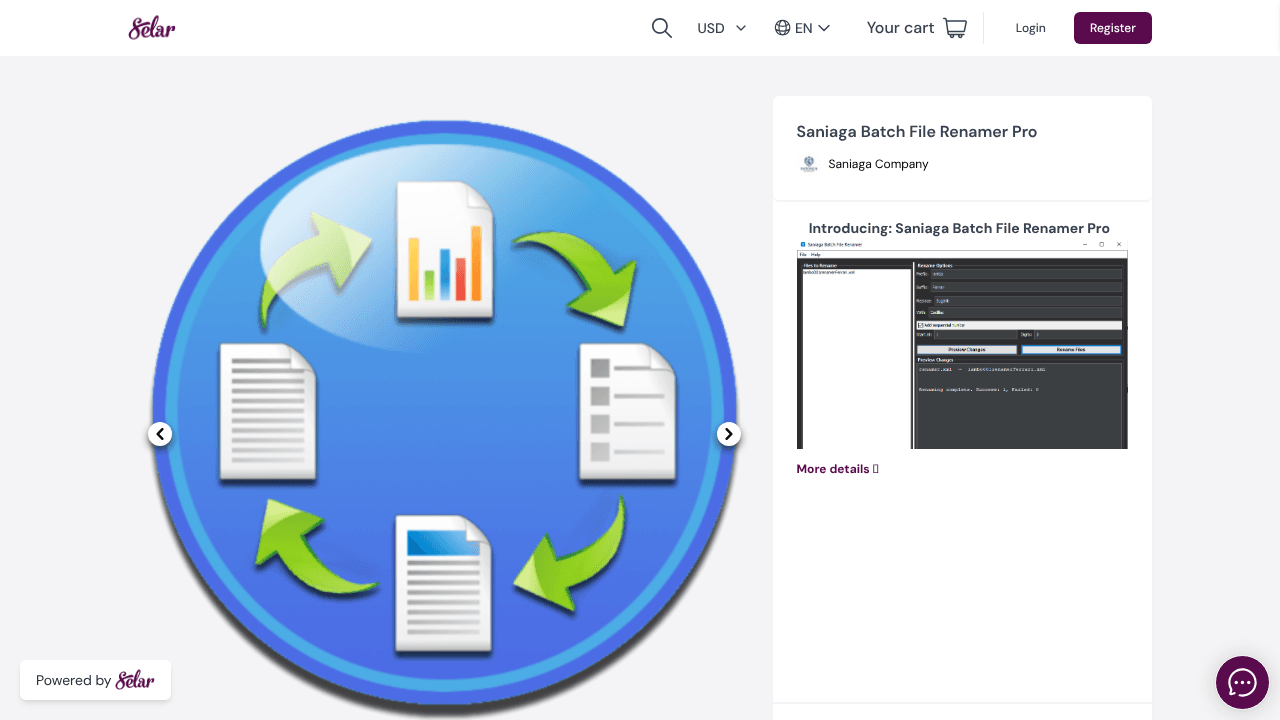Open the Login page
This screenshot has width=1280, height=720.
[x=1030, y=28]
